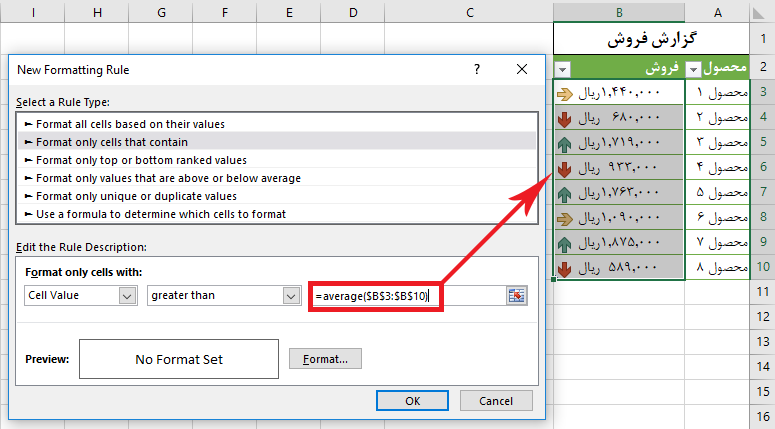775x429 pixels.
Task: Select column F header
Action: (x=225, y=12)
